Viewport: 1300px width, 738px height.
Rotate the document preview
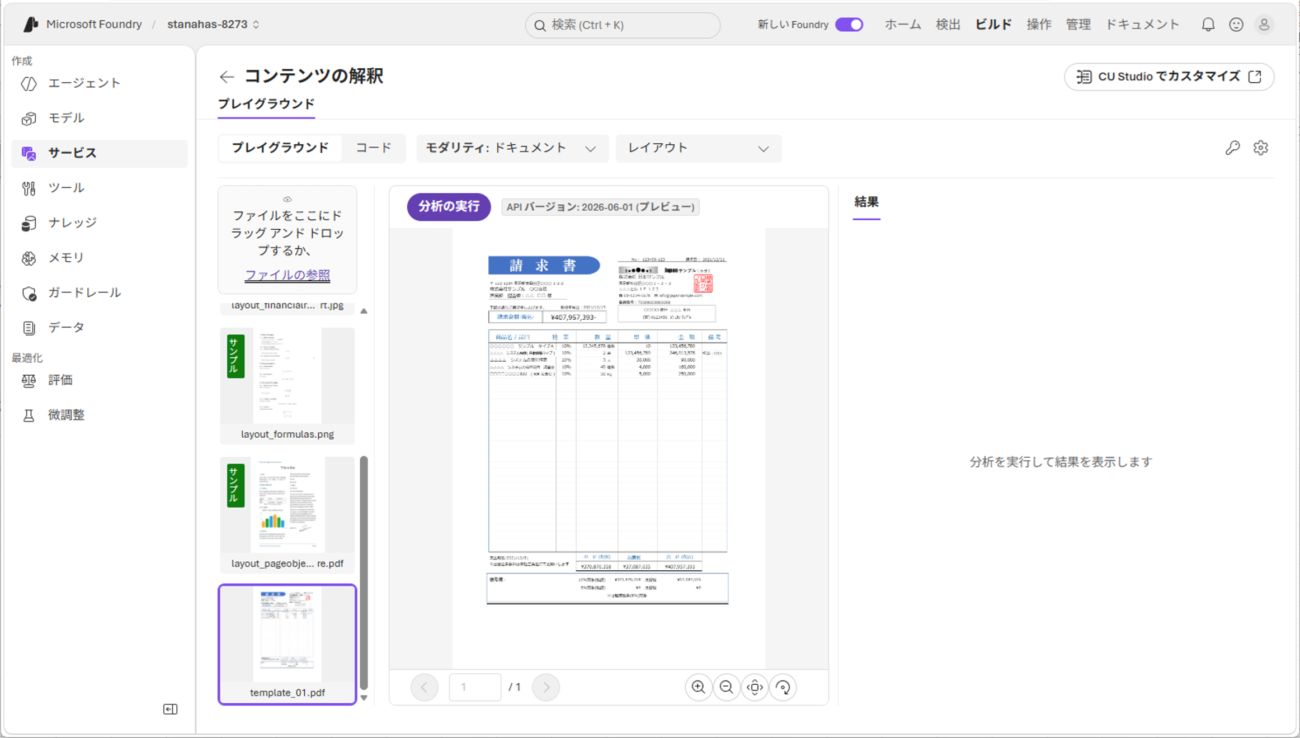pos(783,687)
